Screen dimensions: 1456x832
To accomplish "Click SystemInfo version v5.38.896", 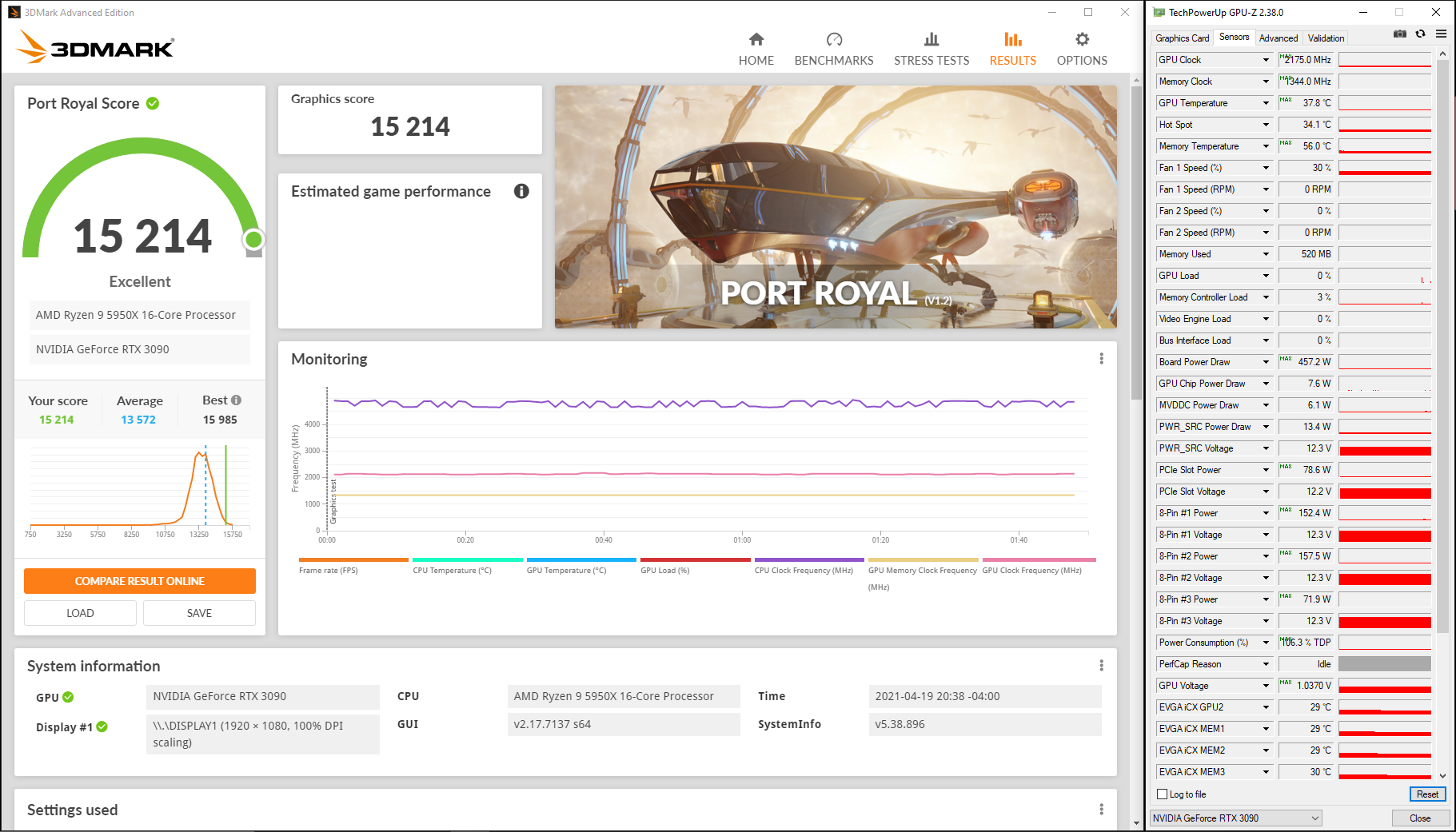I will (x=985, y=724).
